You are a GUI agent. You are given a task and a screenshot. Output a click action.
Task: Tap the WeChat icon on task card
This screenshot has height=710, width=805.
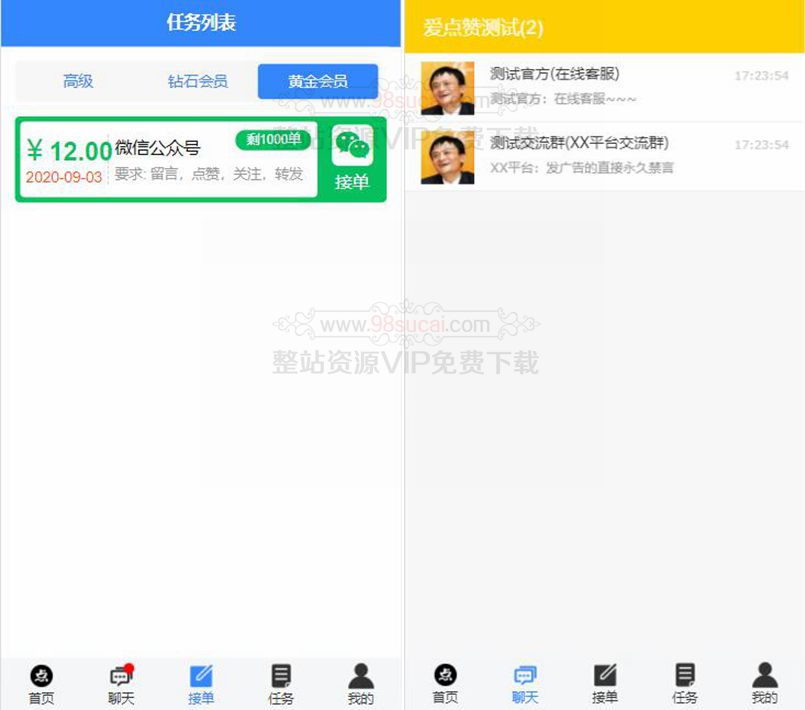[352, 147]
